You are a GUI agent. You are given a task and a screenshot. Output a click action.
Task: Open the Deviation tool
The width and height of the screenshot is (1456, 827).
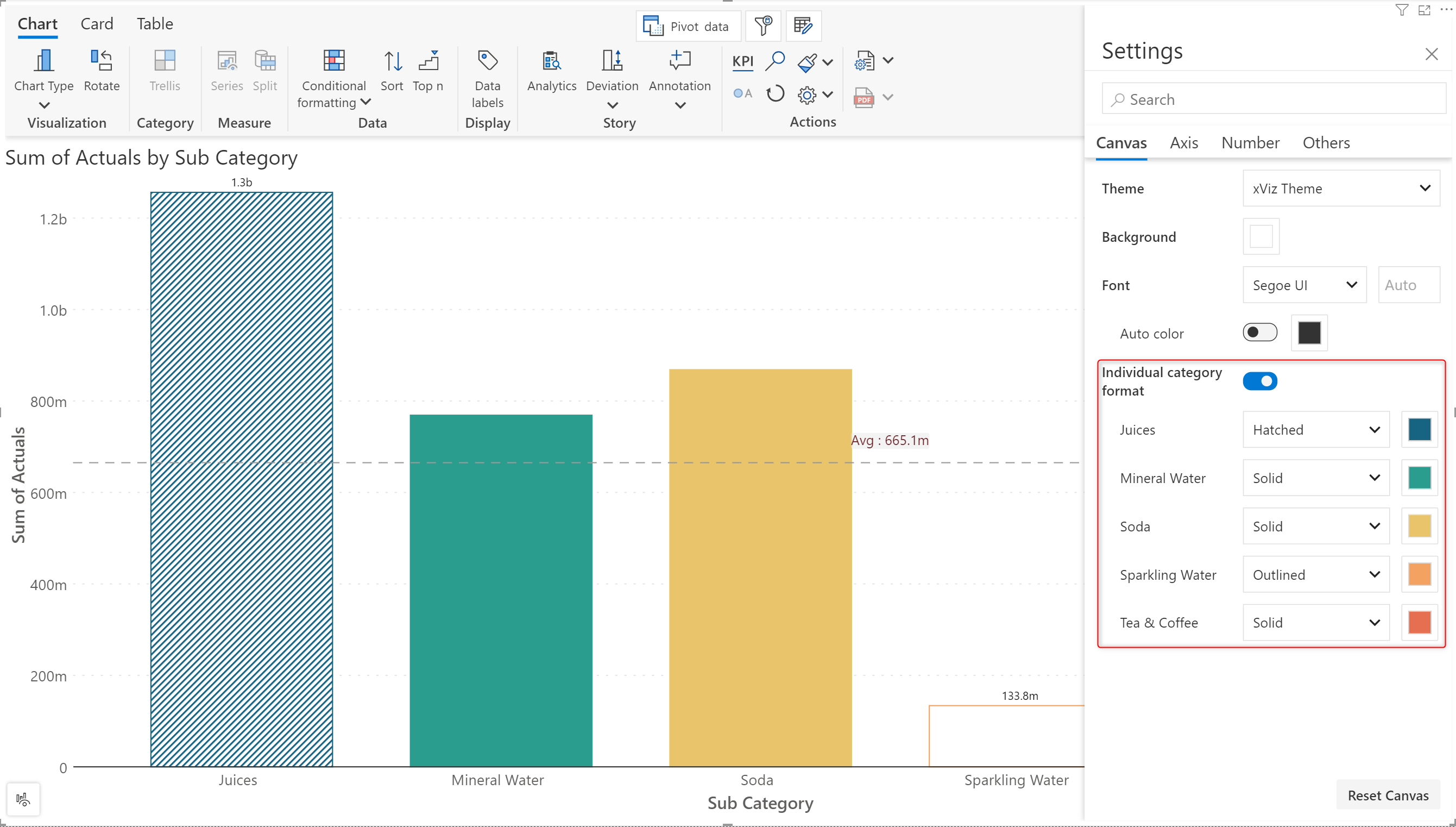pos(613,78)
